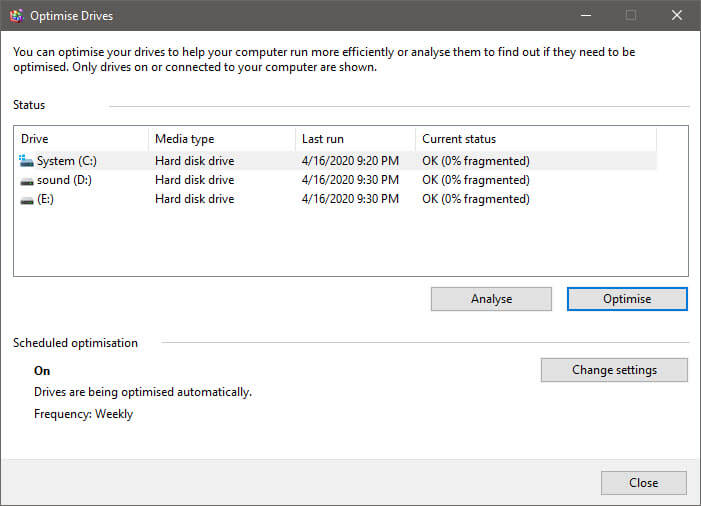Select the System (C:) drive row
This screenshot has width=701, height=506.
pyautogui.click(x=337, y=160)
